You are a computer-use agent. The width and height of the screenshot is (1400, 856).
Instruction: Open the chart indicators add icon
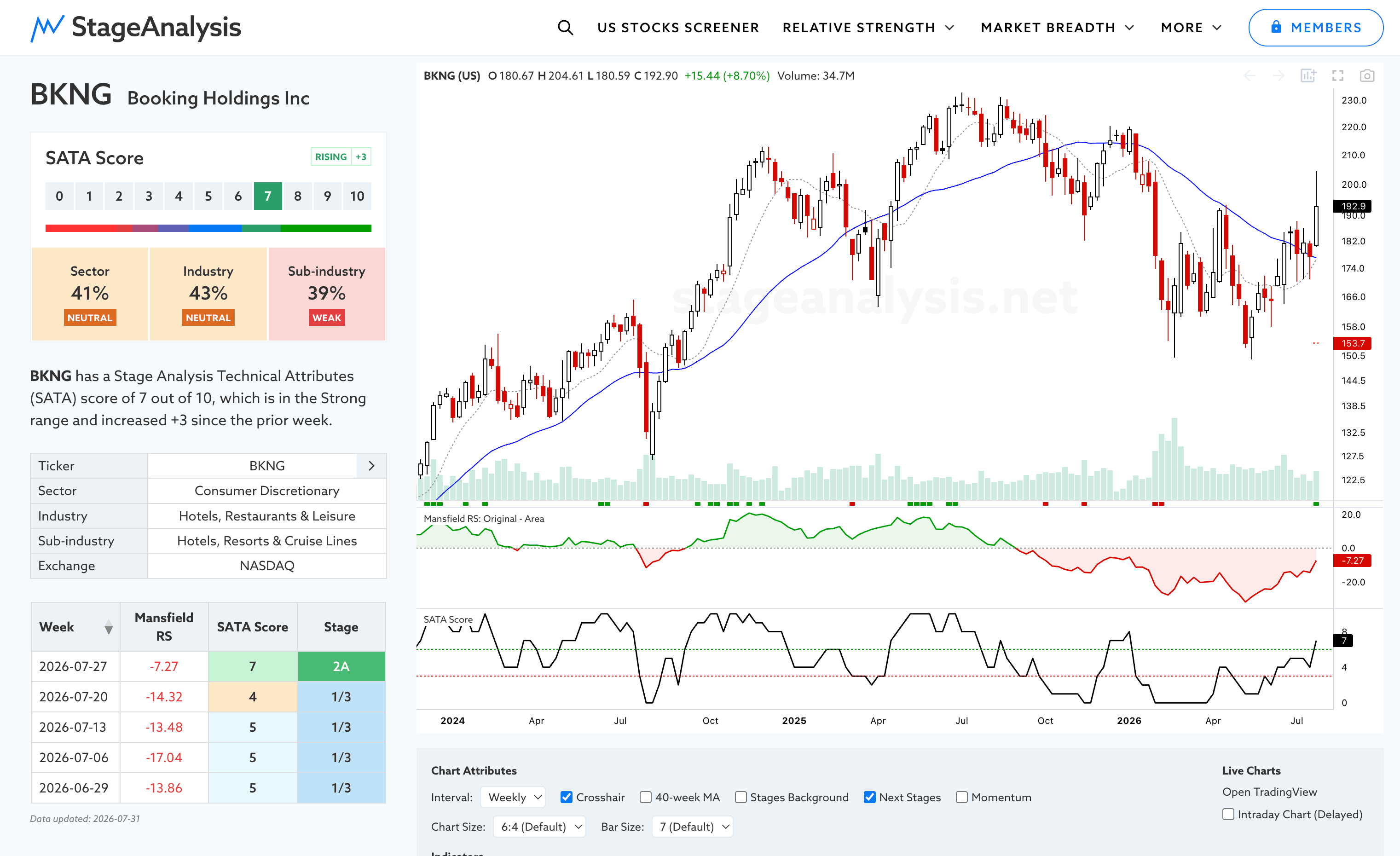[x=1308, y=75]
